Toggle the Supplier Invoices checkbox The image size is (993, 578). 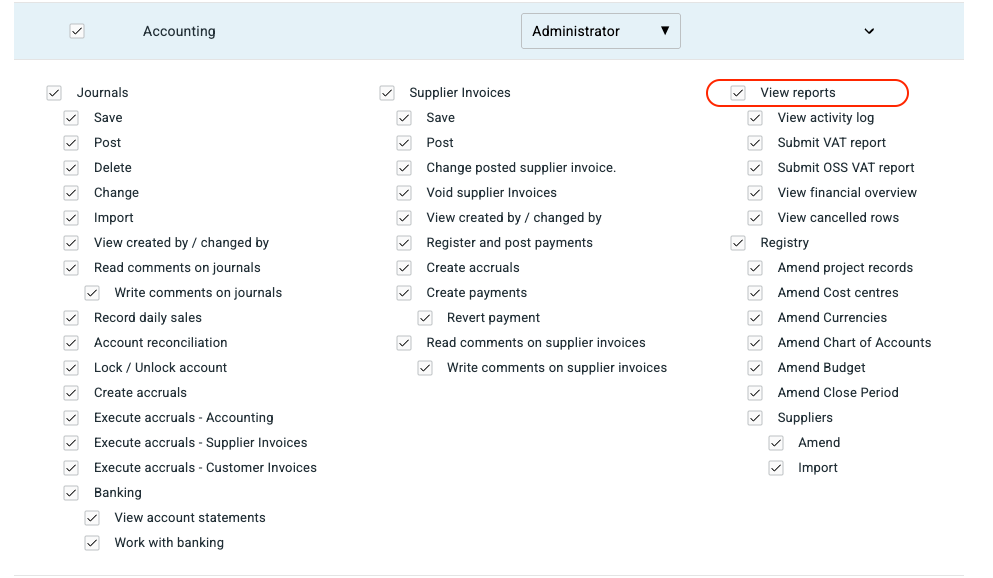[387, 93]
